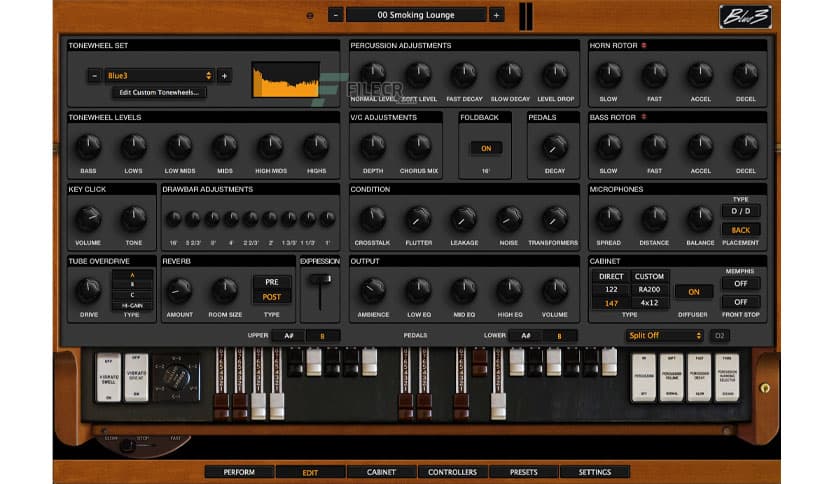Image resolution: width=836 pixels, height=484 pixels.
Task: Open the Blue3 tonewheel set dropdown
Action: (159, 76)
